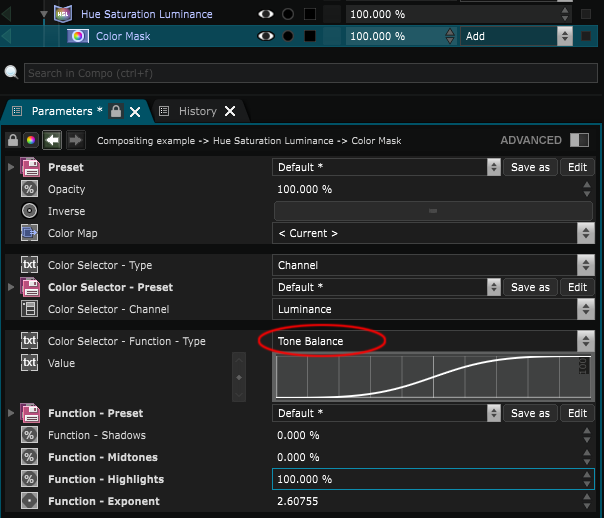Open Color Selector - Type Channel dropdown
This screenshot has width=604, height=518.
click(x=433, y=265)
